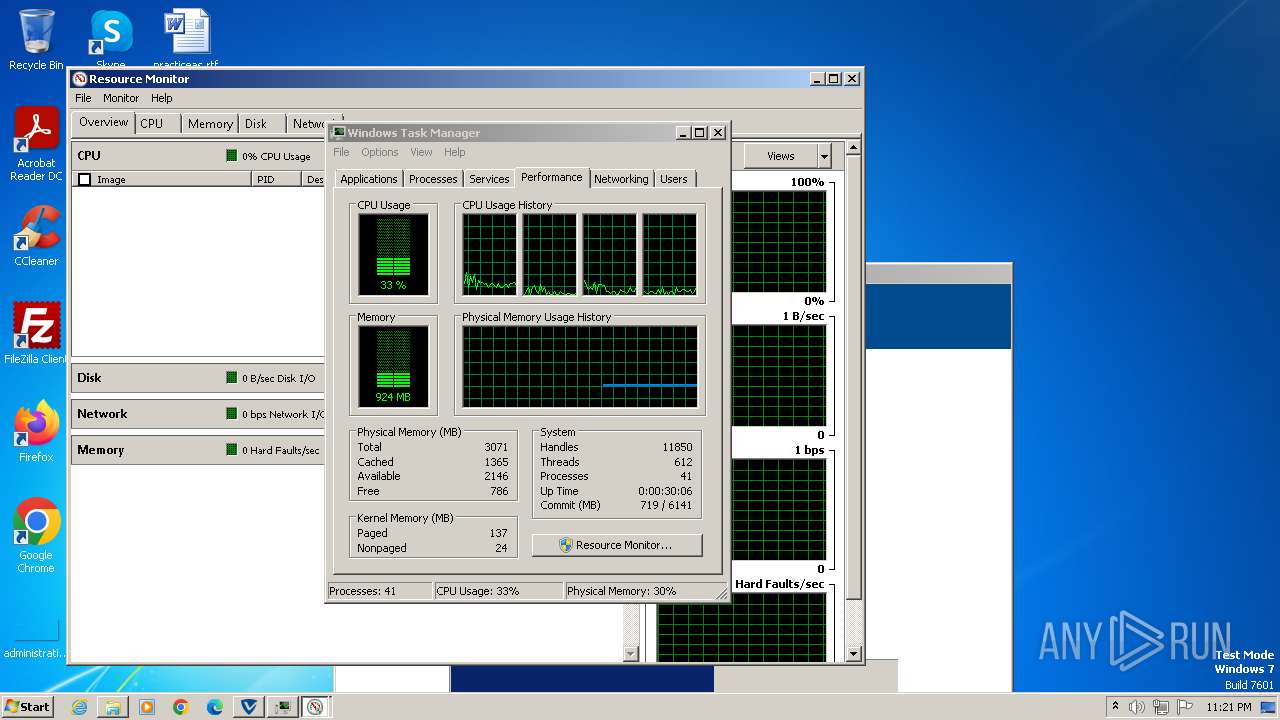This screenshot has height=720, width=1280.
Task: Open the administrati... desktop item
Action: click(36, 640)
